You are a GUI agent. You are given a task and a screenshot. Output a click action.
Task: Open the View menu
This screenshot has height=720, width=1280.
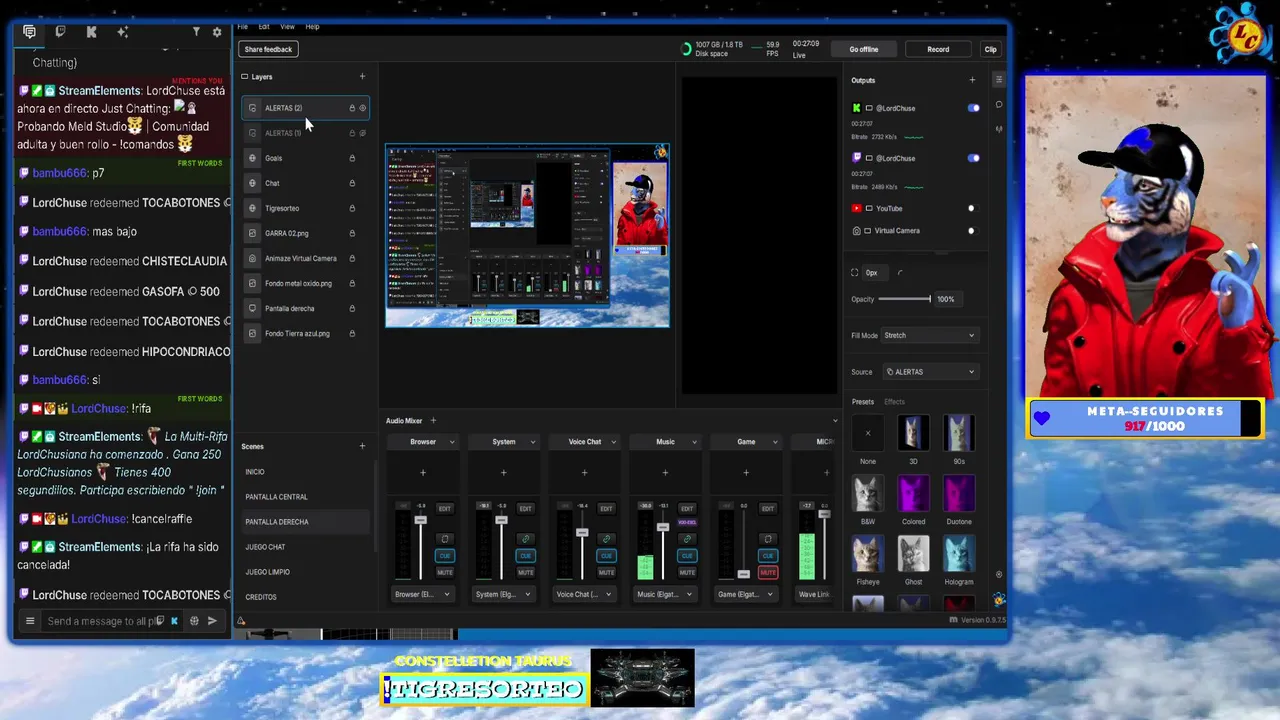pos(287,27)
